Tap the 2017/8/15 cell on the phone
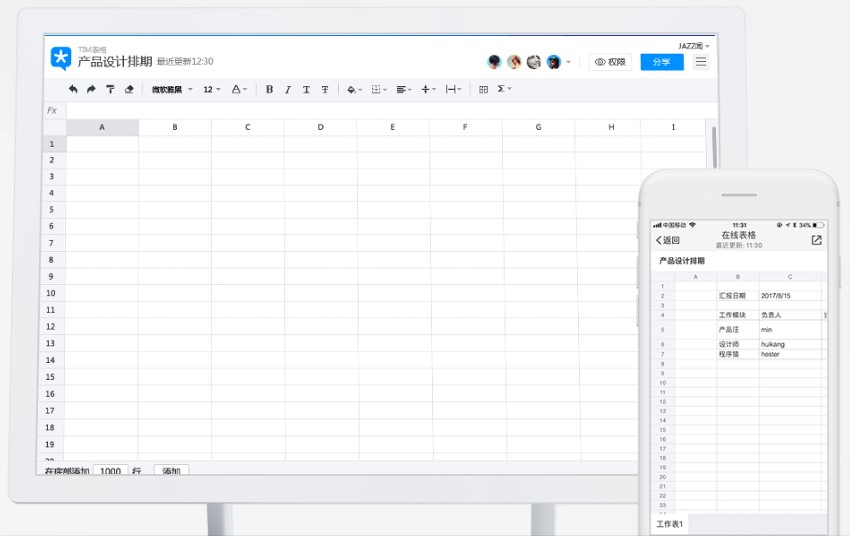Image resolution: width=850 pixels, height=536 pixels. [x=790, y=296]
